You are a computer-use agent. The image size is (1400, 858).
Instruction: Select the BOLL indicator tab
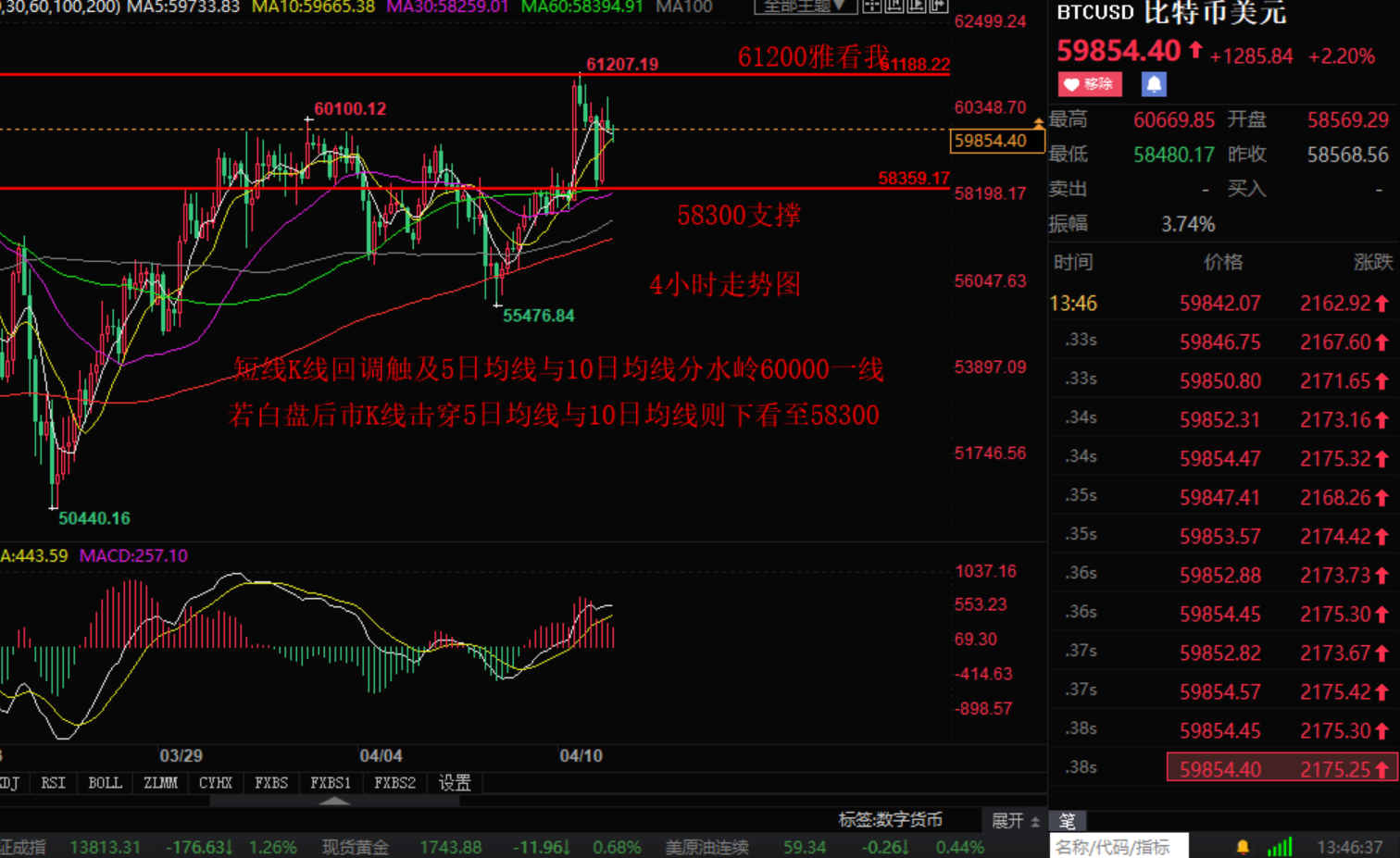(105, 783)
